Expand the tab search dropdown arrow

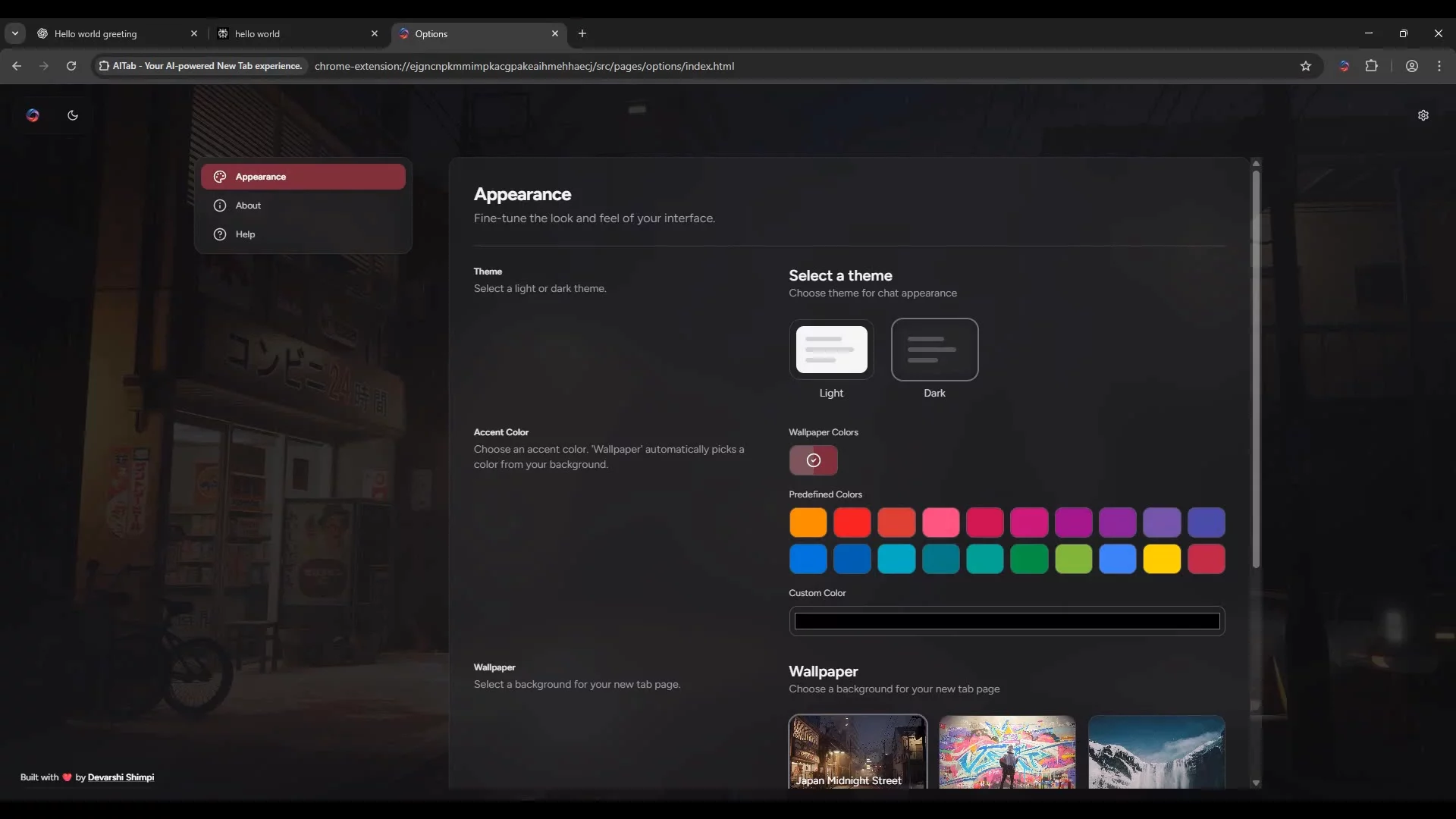(x=15, y=33)
